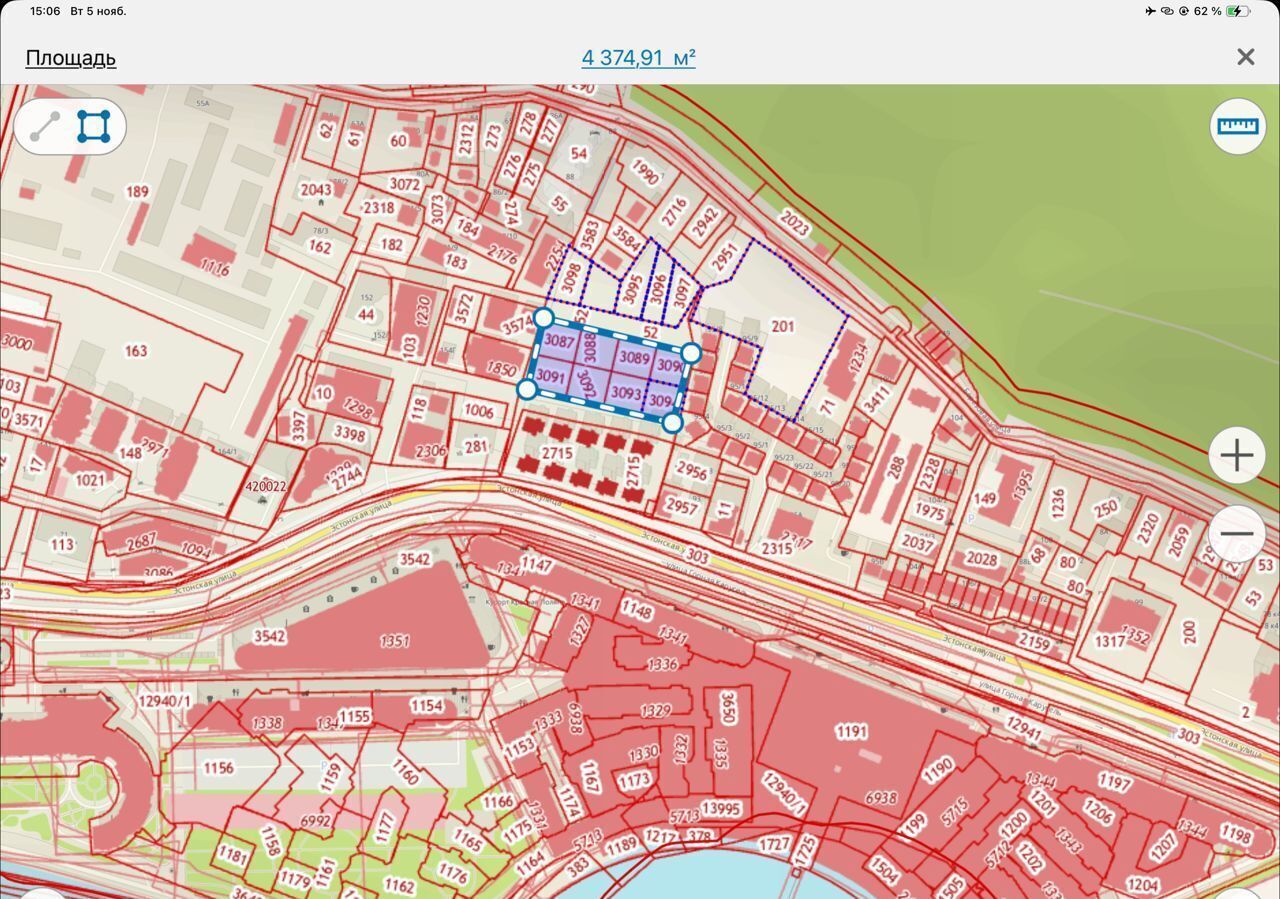Select parcel 201 with dotted outline
This screenshot has width=1280, height=899.
click(782, 326)
